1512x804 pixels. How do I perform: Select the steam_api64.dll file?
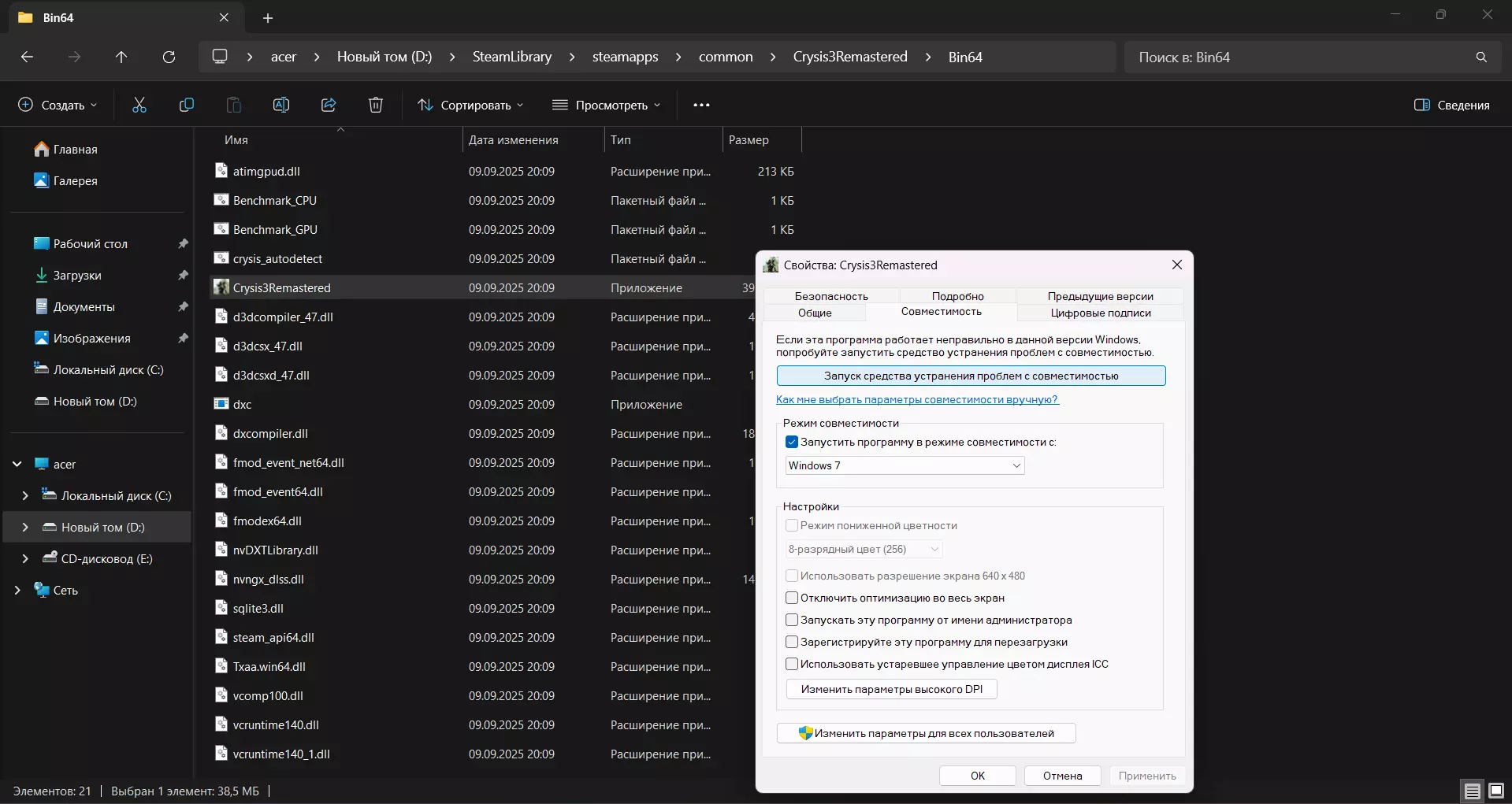pyautogui.click(x=273, y=638)
